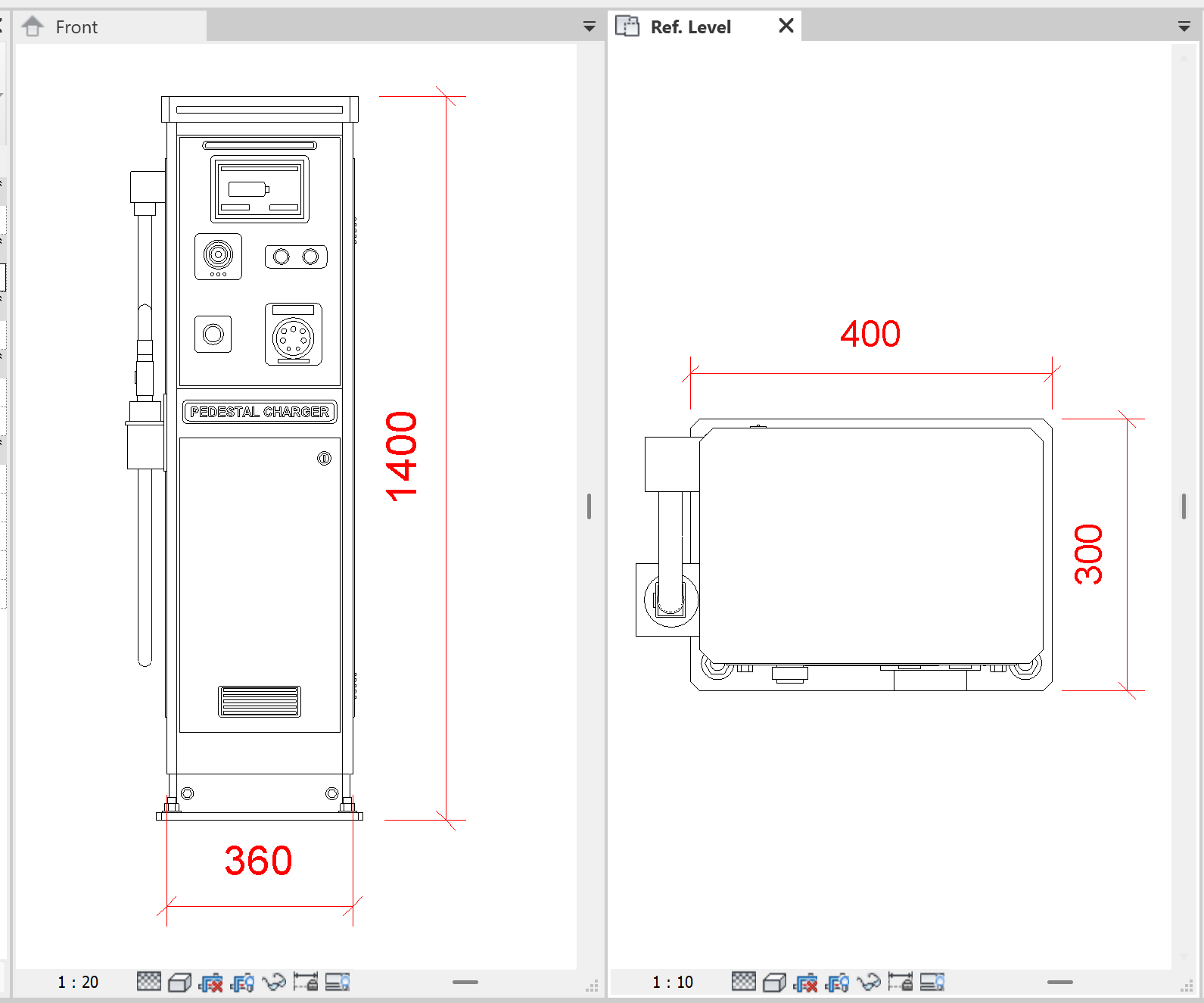The width and height of the screenshot is (1204, 1003).
Task: Open the Ref. Level pane tab list dropdown
Action: click(x=1184, y=27)
